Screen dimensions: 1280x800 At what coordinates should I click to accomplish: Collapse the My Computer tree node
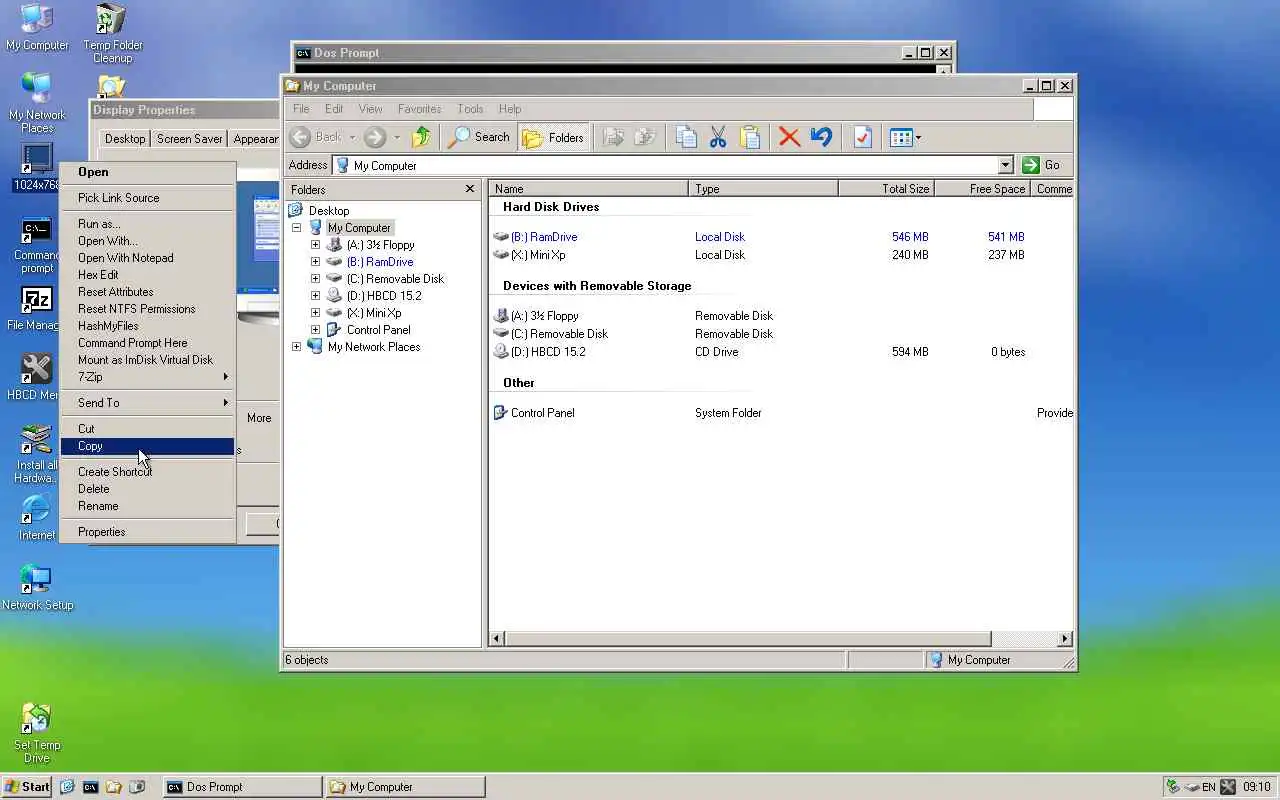click(296, 228)
